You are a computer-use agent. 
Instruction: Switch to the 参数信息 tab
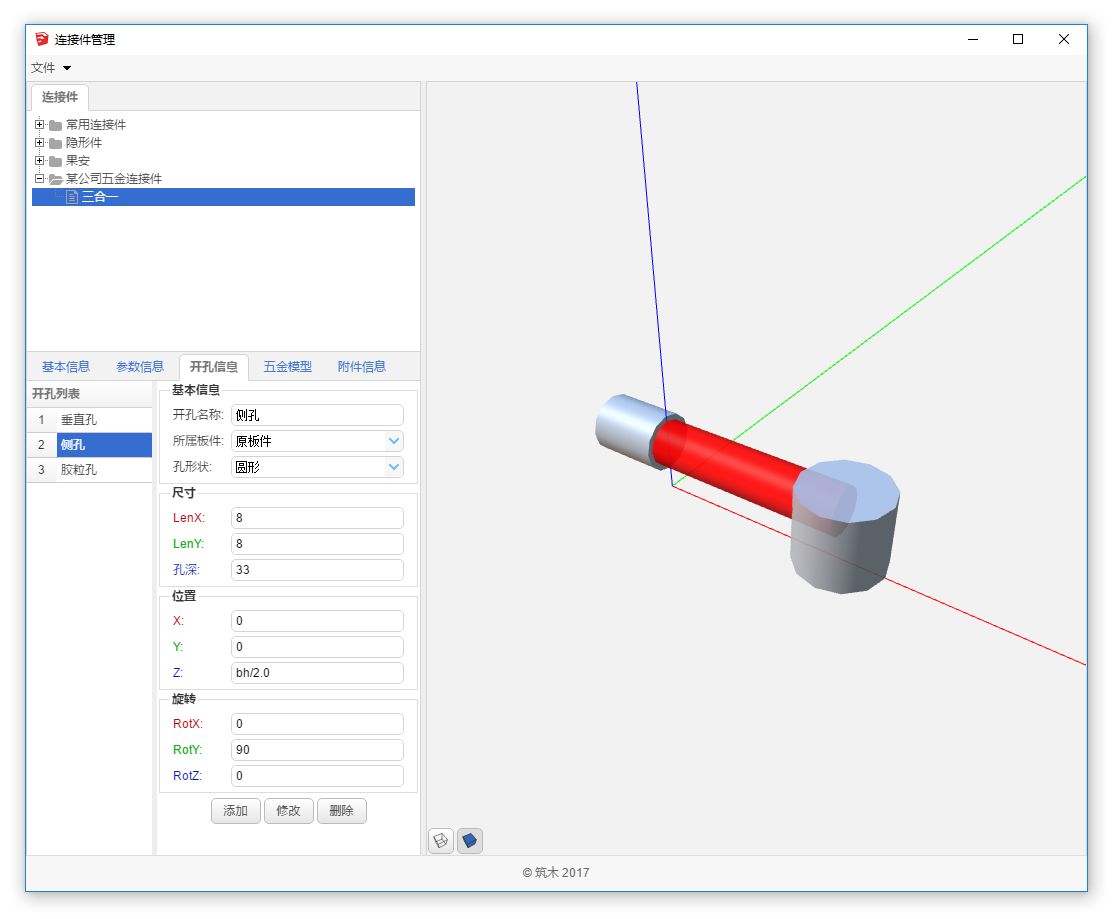pos(140,367)
